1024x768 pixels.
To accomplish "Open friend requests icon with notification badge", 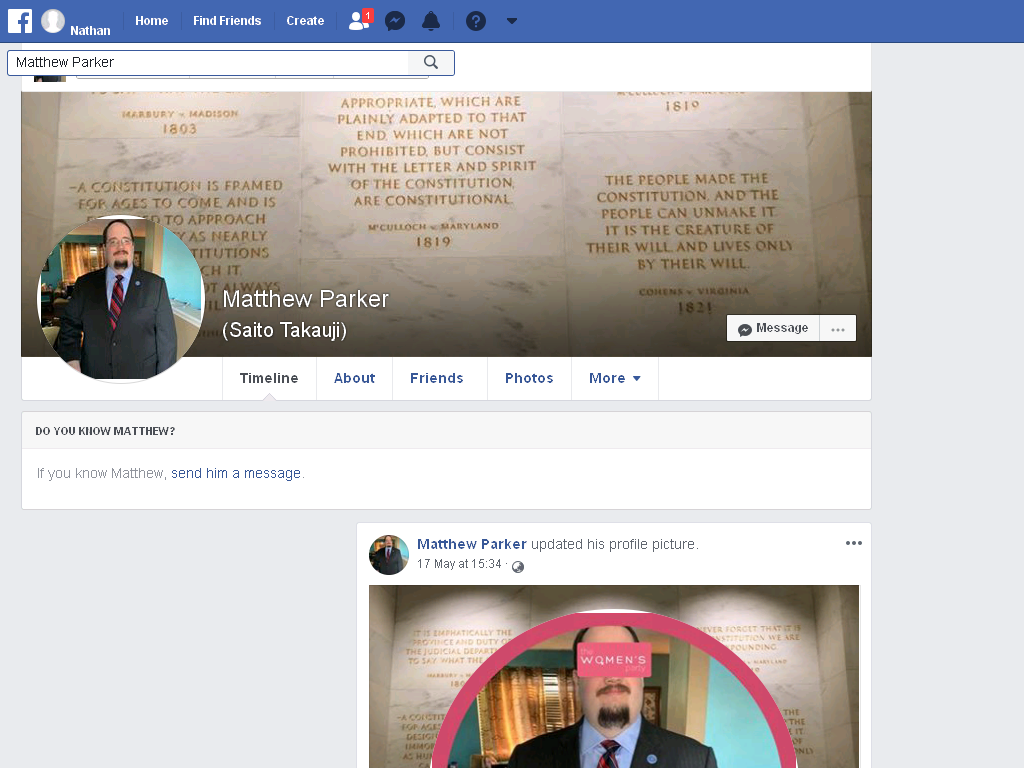I will click(x=360, y=20).
